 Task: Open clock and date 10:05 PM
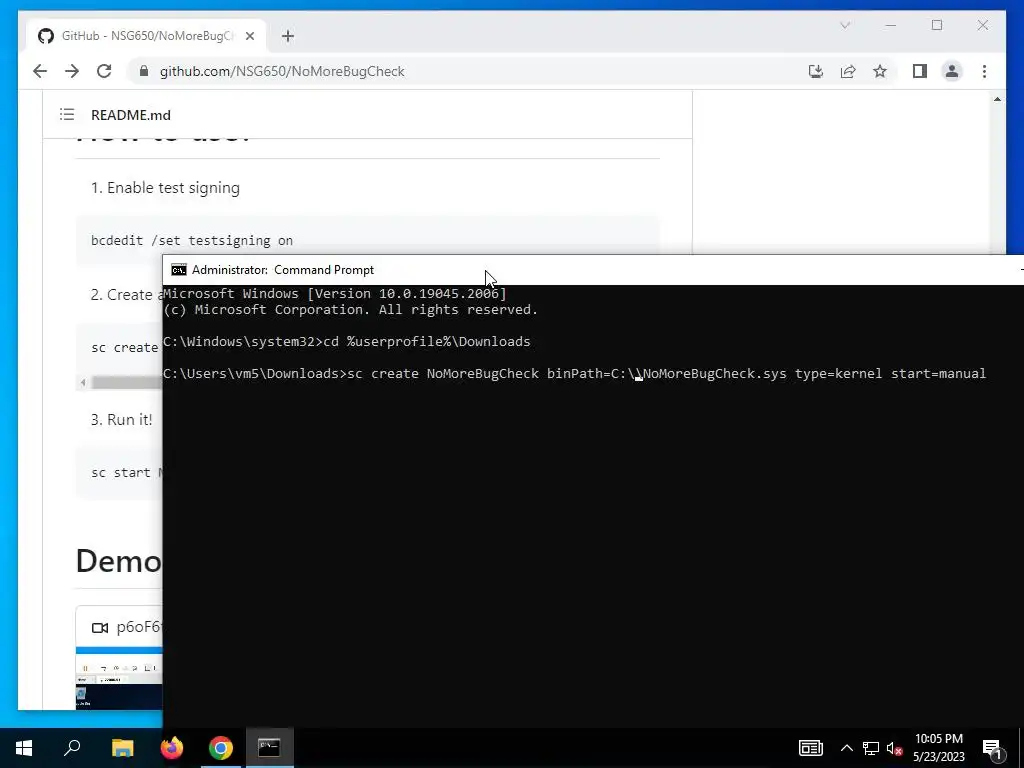pos(938,748)
